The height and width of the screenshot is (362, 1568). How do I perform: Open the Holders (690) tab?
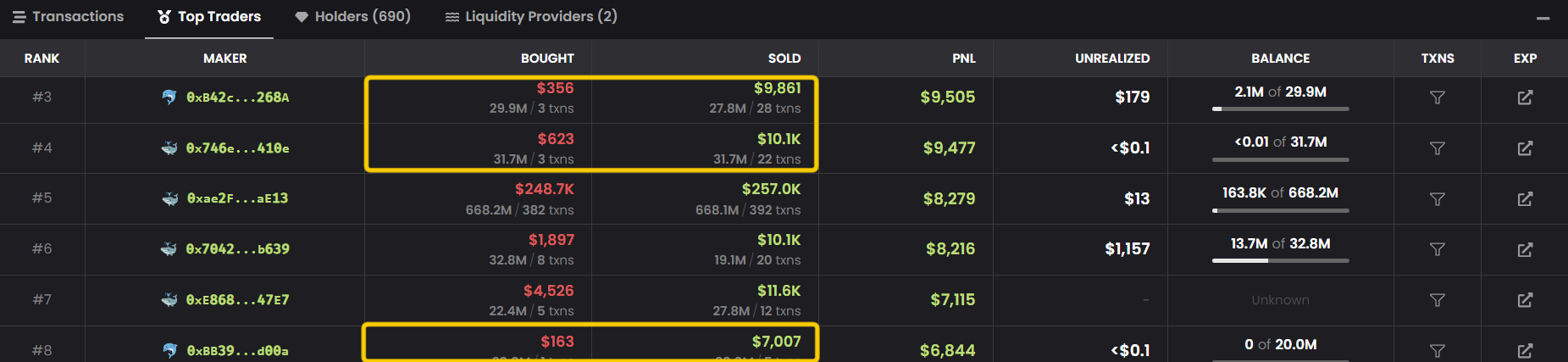pyautogui.click(x=352, y=17)
